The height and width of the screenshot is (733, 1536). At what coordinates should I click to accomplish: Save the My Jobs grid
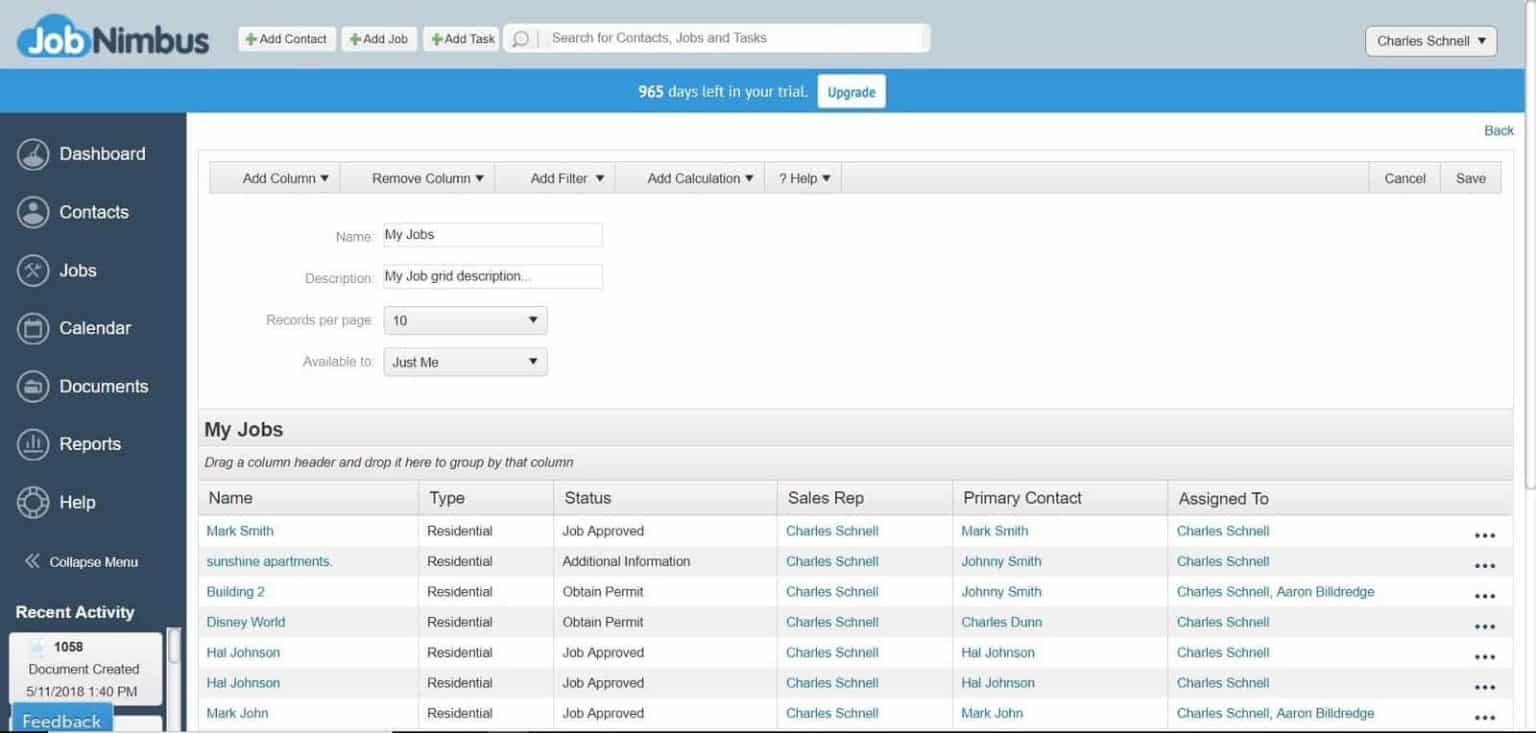tap(1470, 177)
